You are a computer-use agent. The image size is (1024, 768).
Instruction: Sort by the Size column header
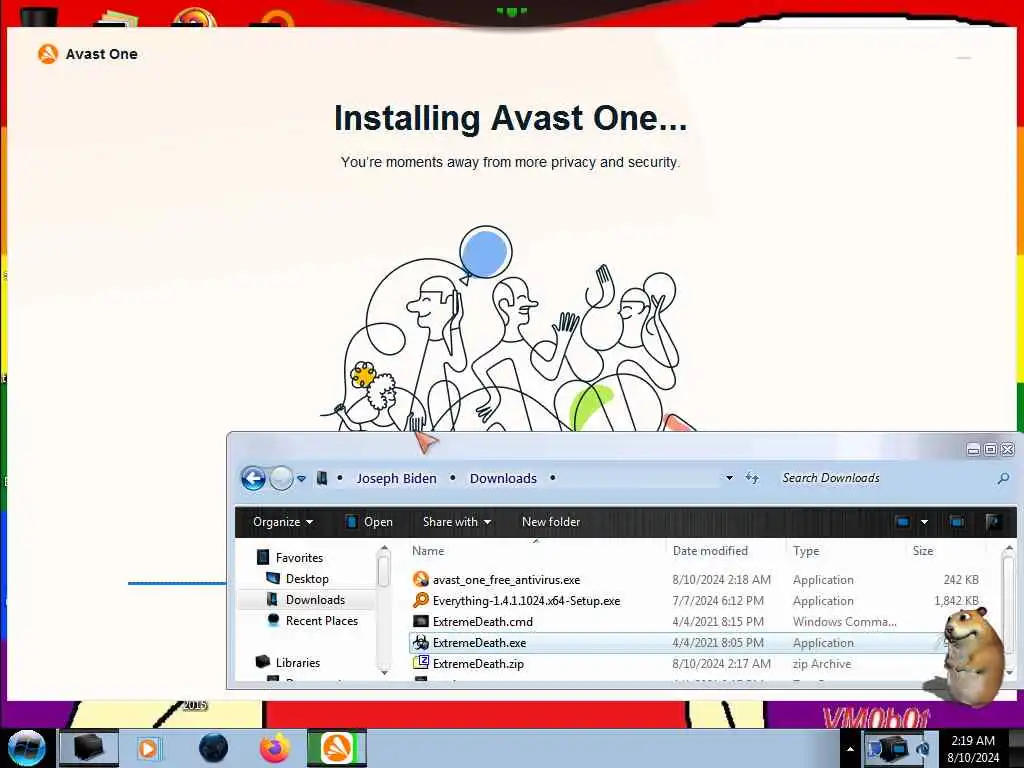(922, 551)
